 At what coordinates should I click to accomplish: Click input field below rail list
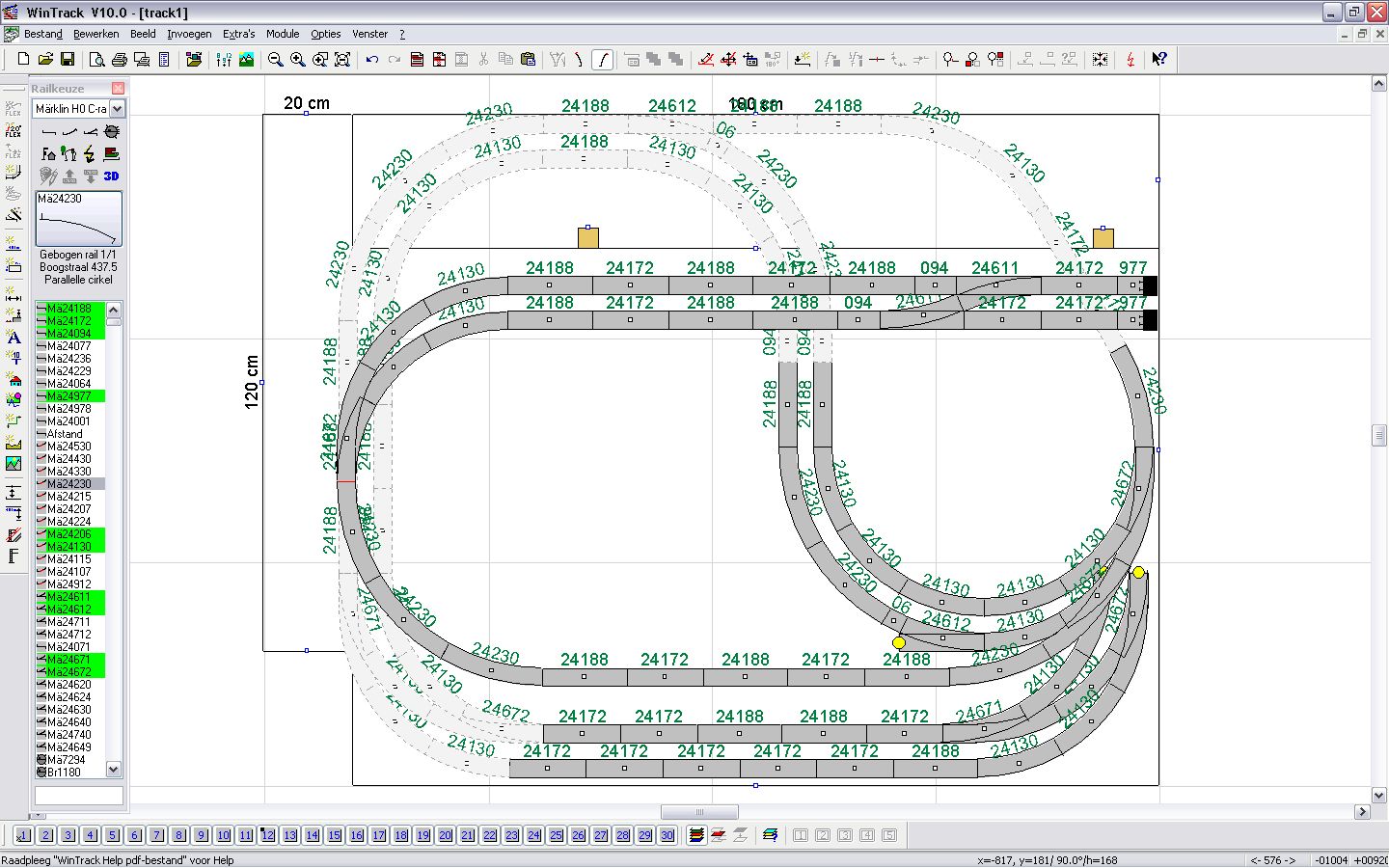79,796
